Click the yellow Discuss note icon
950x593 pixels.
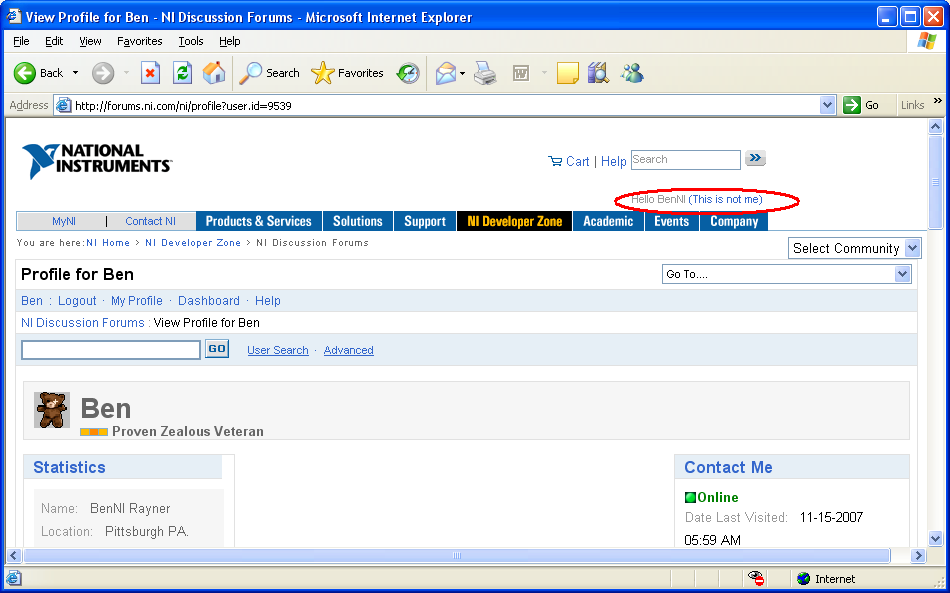(x=567, y=73)
